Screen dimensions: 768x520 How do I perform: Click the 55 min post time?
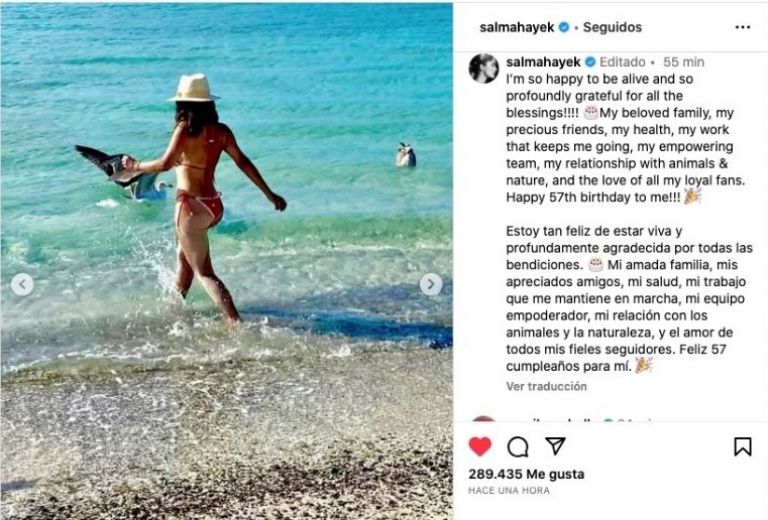click(684, 62)
